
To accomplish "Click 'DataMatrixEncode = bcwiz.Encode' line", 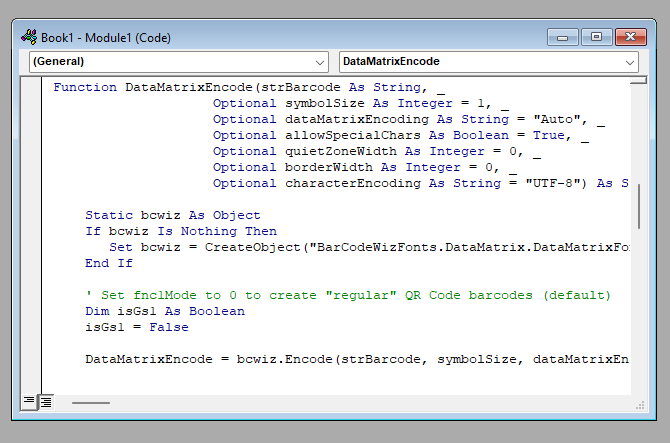I will click(357, 359).
